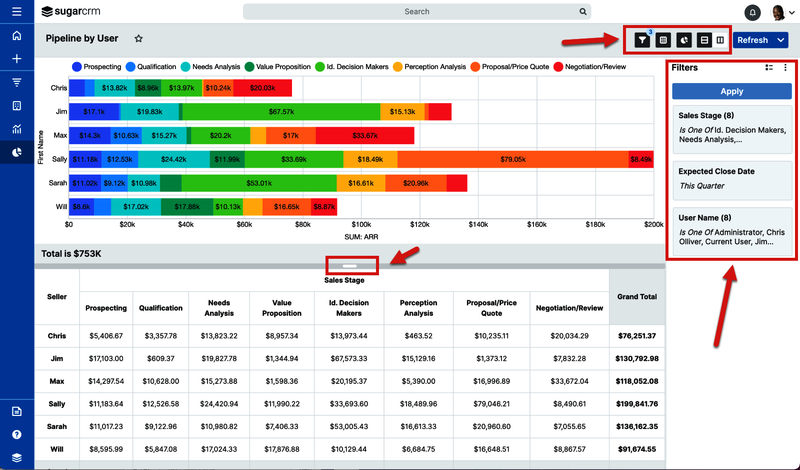Image resolution: width=800 pixels, height=470 pixels.
Task: Open the Expected Close Date filter
Action: [x=732, y=179]
